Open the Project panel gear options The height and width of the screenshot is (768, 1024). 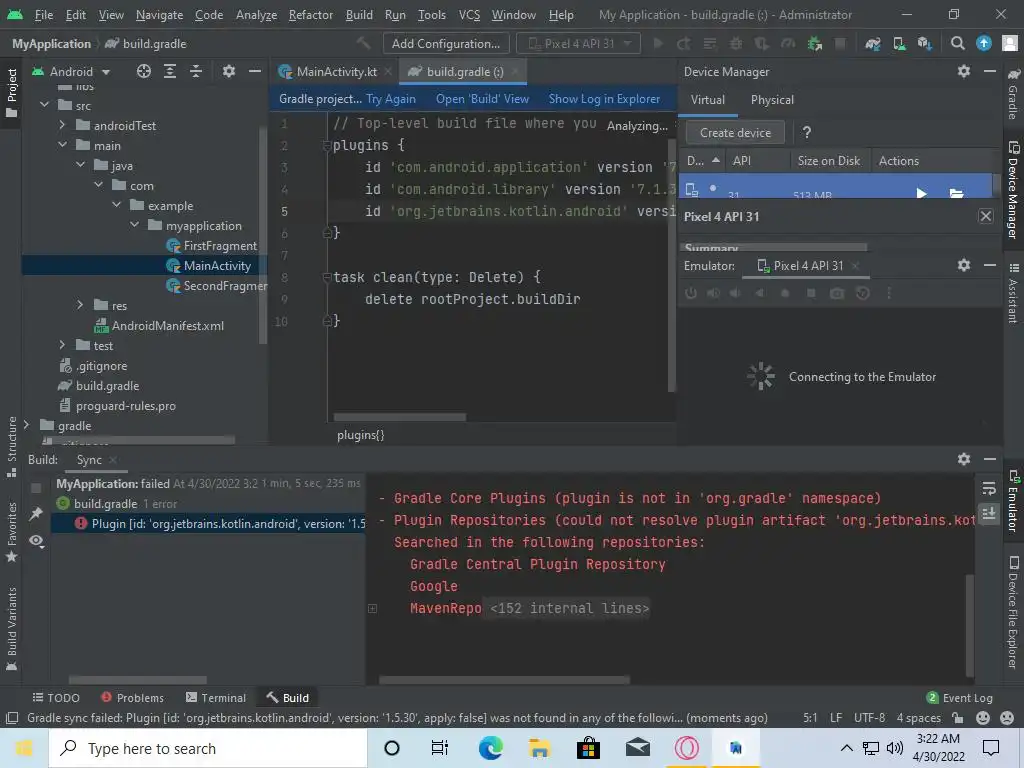(229, 71)
